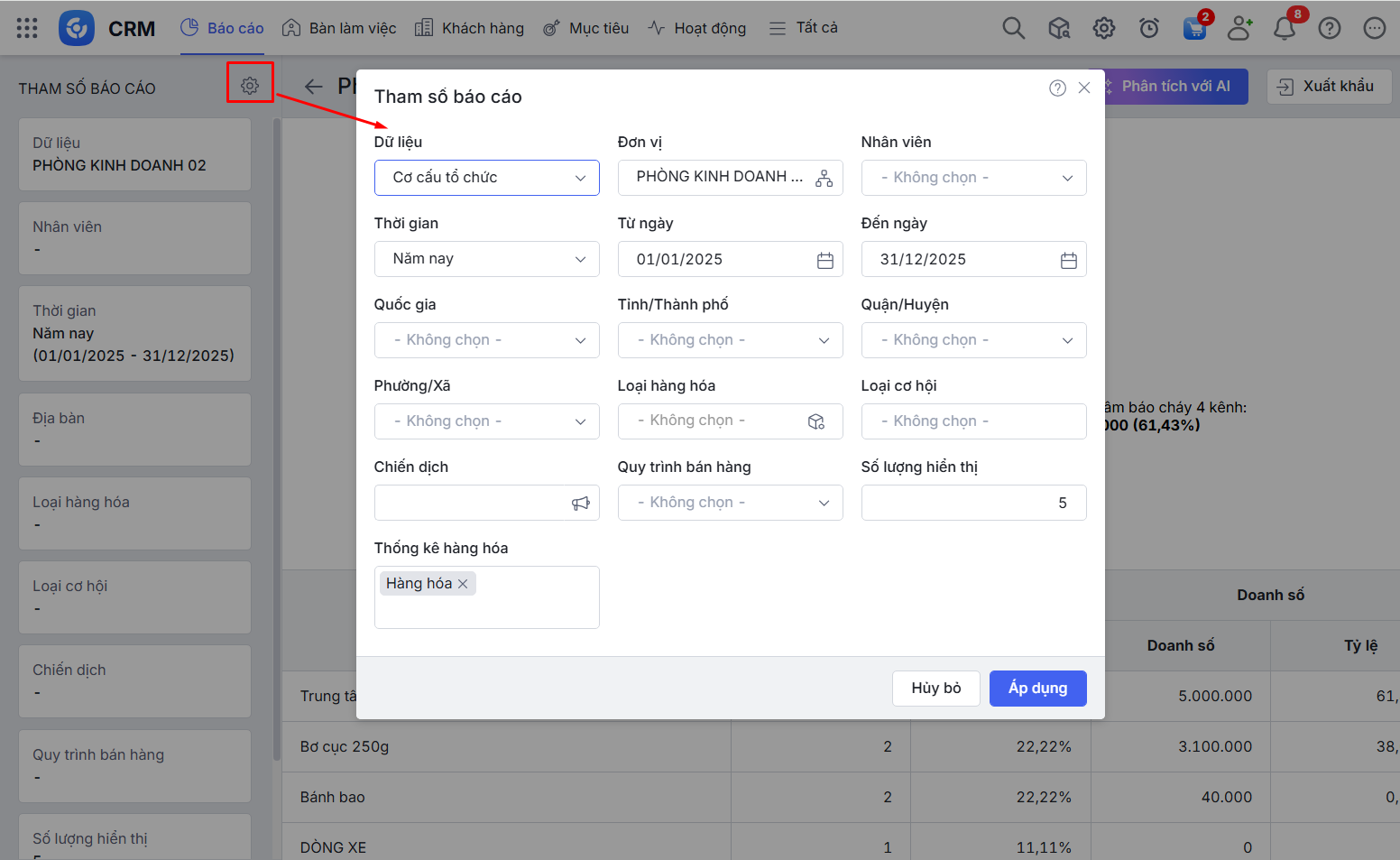The height and width of the screenshot is (860, 1400).
Task: Open the Nhân viên dropdown
Action: coord(973,178)
